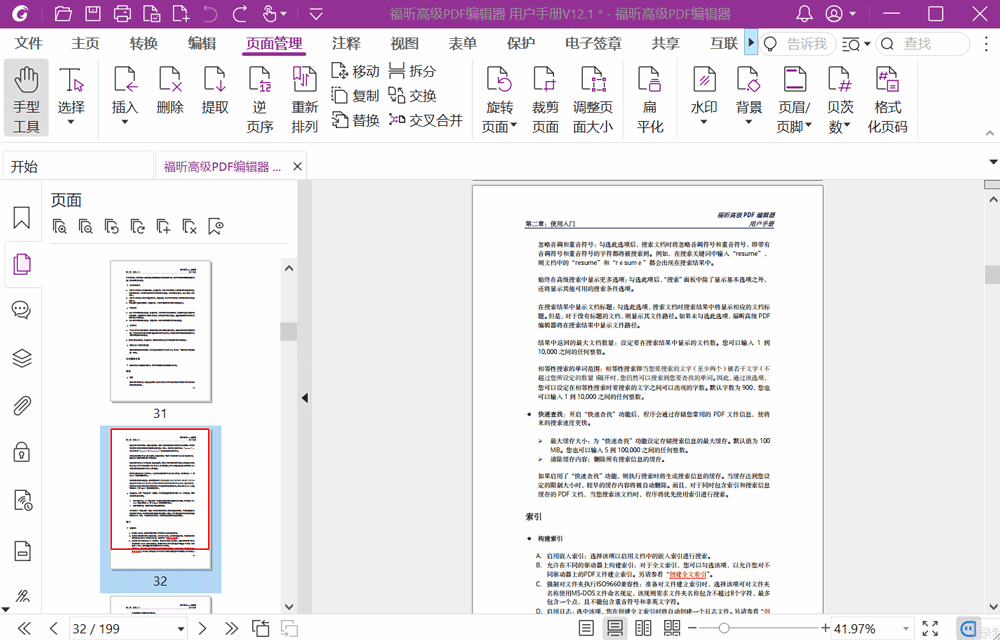
Task: Switch to the 编辑 tab
Action: [202, 43]
